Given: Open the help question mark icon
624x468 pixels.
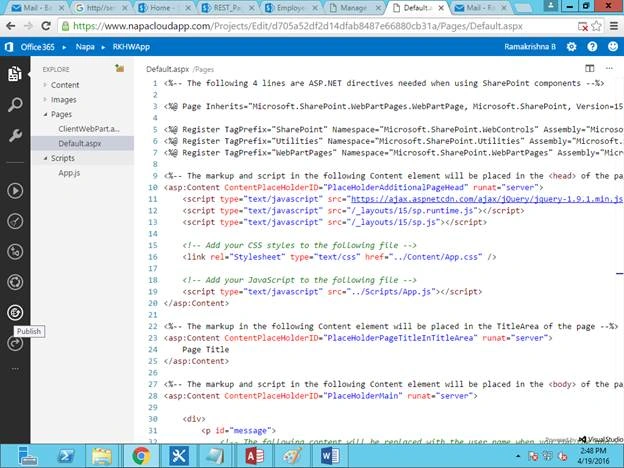Looking at the screenshot, I should click(592, 47).
